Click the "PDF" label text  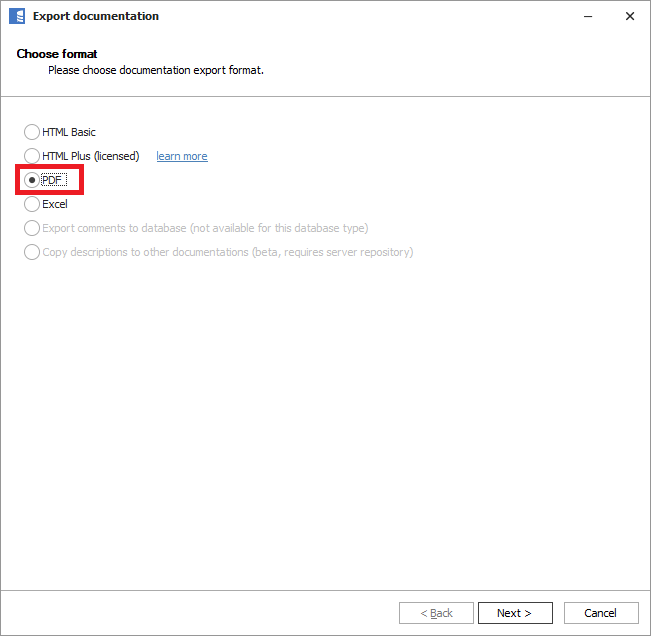point(52,180)
